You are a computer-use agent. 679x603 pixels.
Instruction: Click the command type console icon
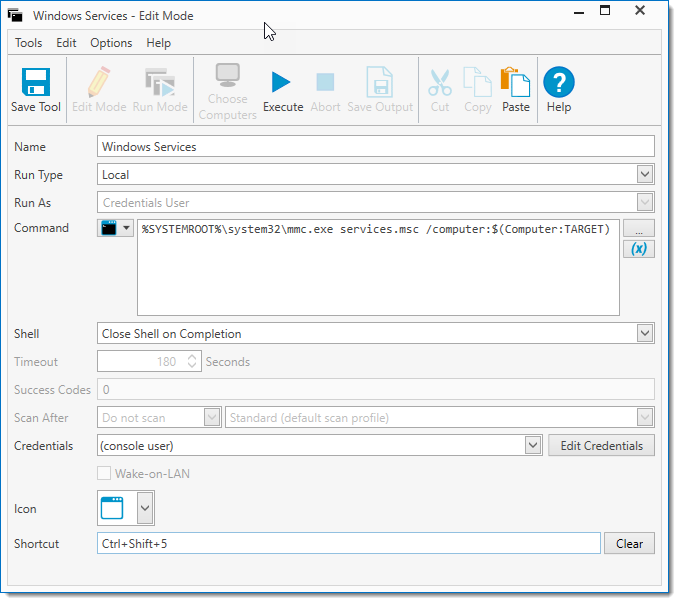[x=108, y=229]
